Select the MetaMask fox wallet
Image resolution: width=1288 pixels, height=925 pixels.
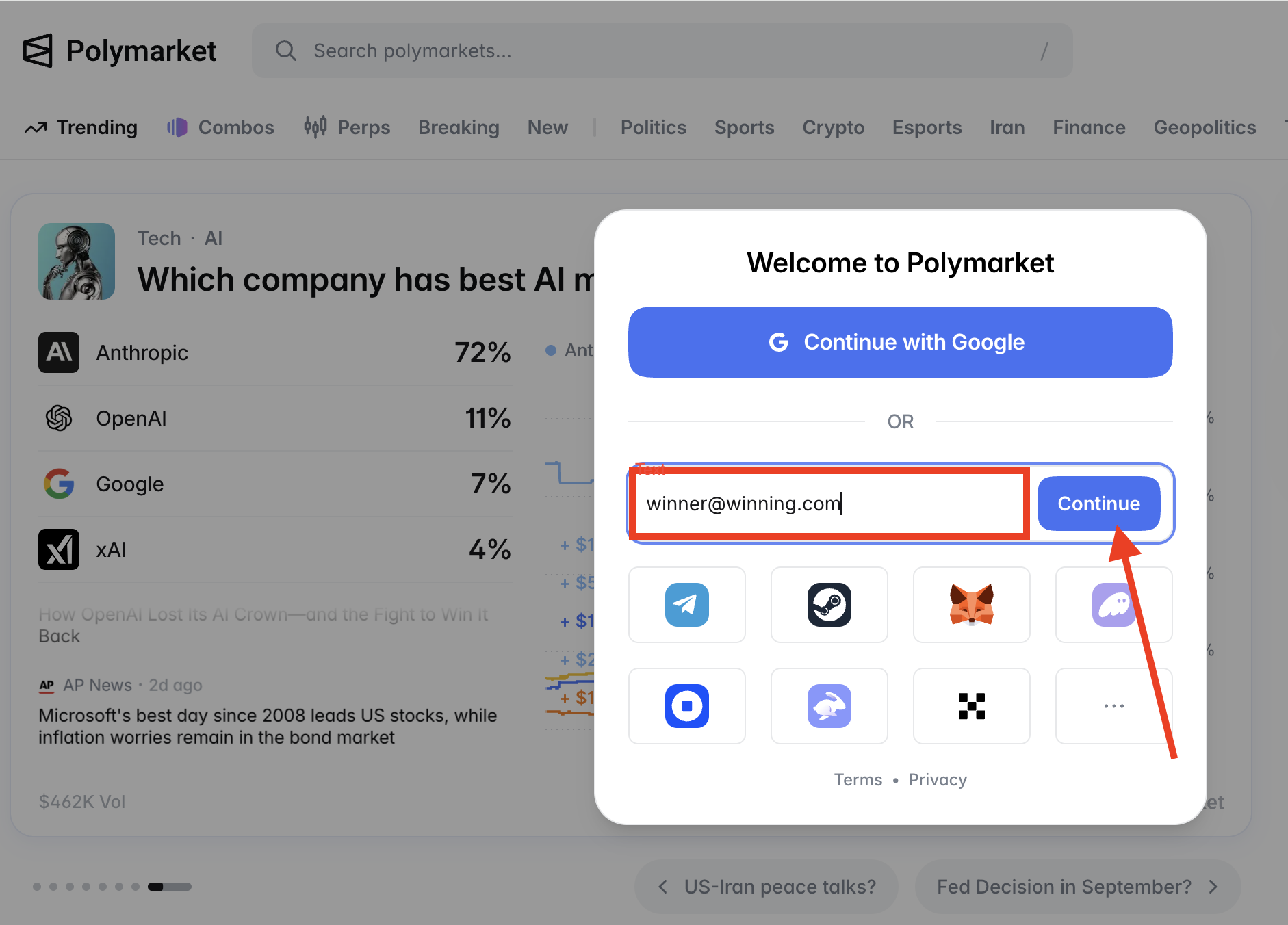click(x=972, y=605)
